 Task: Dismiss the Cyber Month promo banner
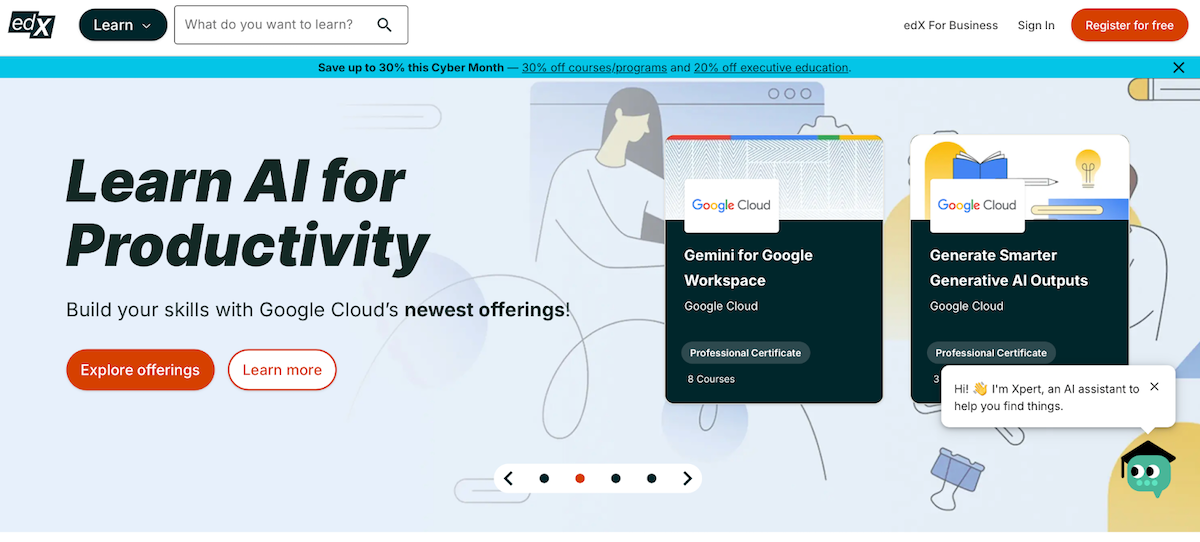[x=1179, y=68]
